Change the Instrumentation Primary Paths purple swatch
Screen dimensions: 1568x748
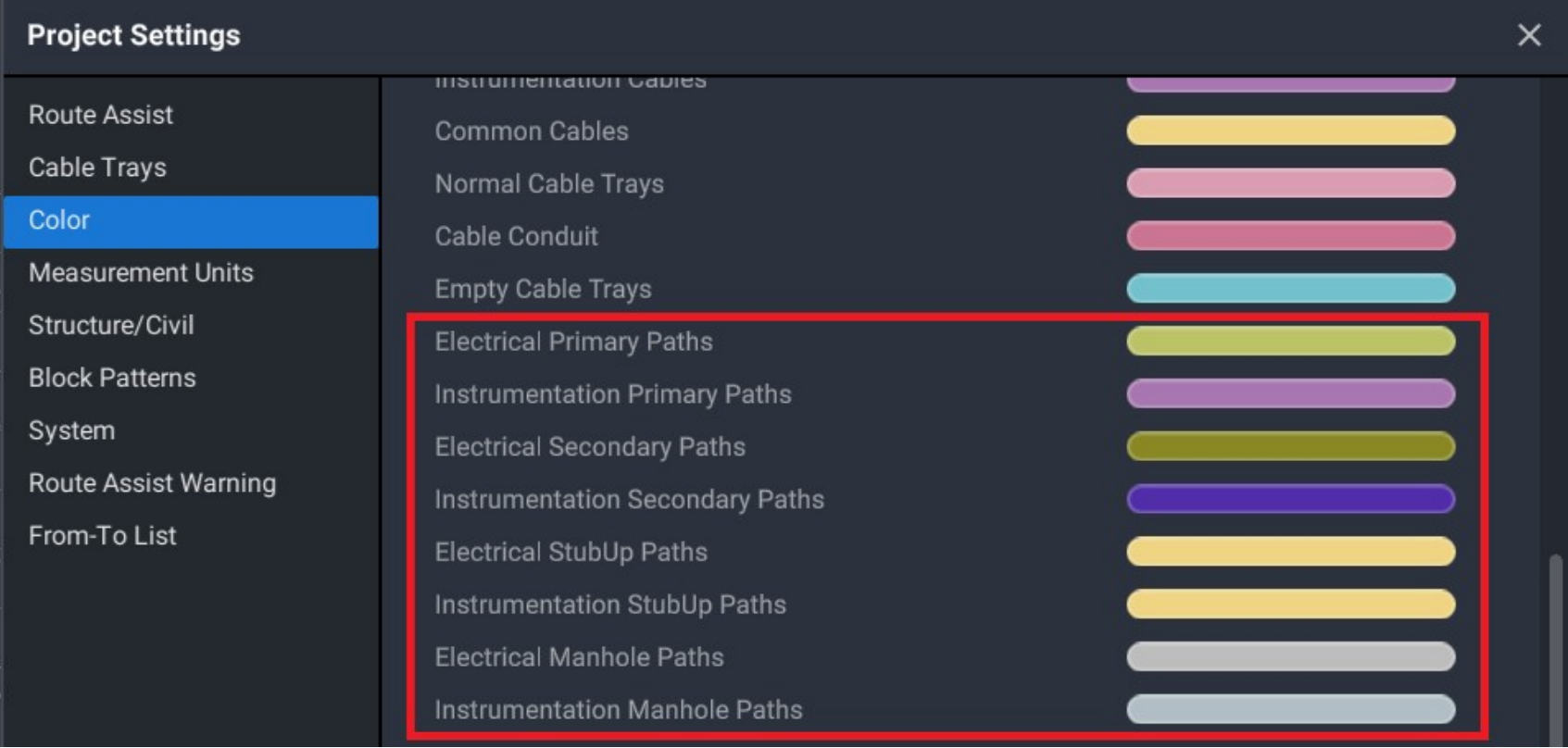tap(1290, 394)
